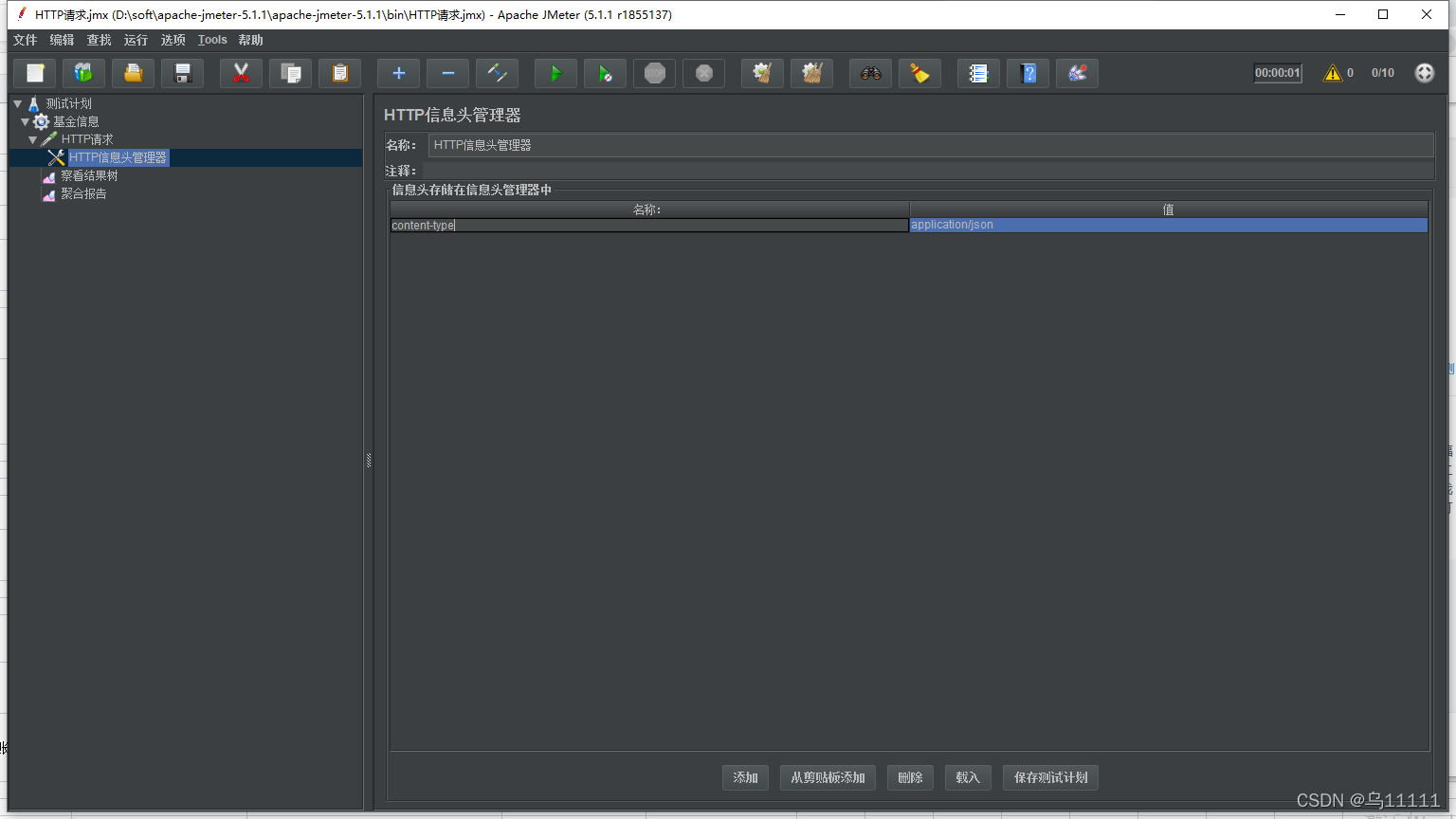Image resolution: width=1456 pixels, height=819 pixels.
Task: Save the test plan with floppy icon
Action: 183,73
